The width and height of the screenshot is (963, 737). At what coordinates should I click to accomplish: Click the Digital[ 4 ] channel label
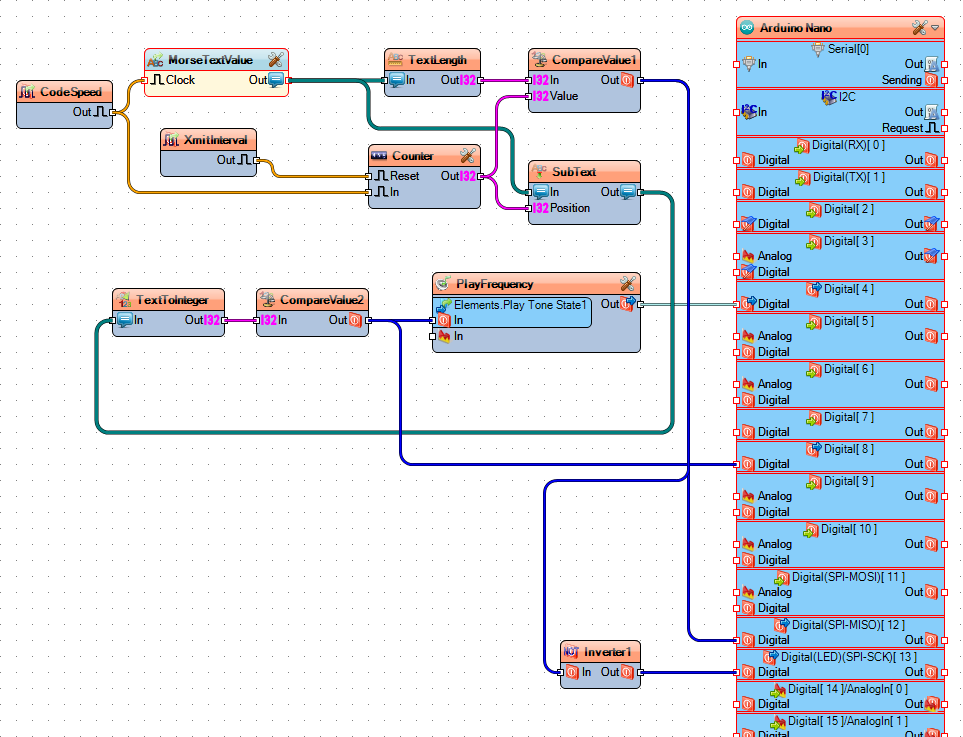click(x=848, y=289)
